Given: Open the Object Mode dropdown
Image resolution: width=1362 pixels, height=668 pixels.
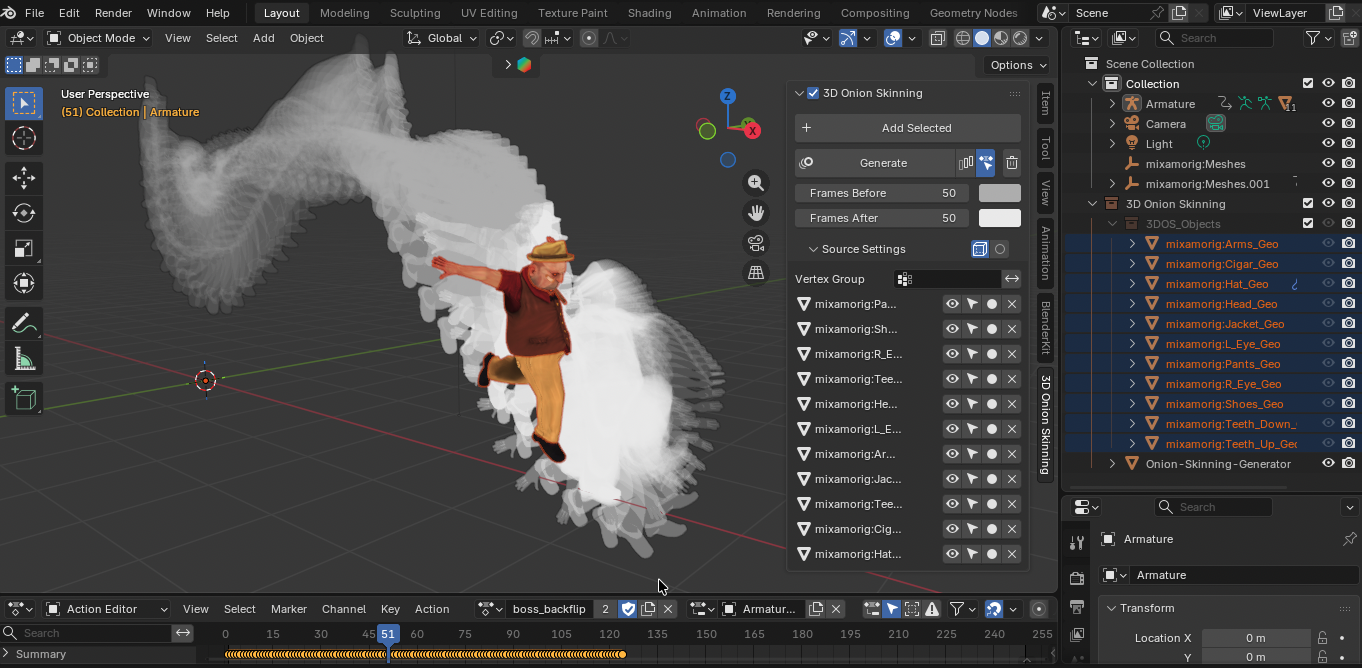Looking at the screenshot, I should tap(99, 38).
